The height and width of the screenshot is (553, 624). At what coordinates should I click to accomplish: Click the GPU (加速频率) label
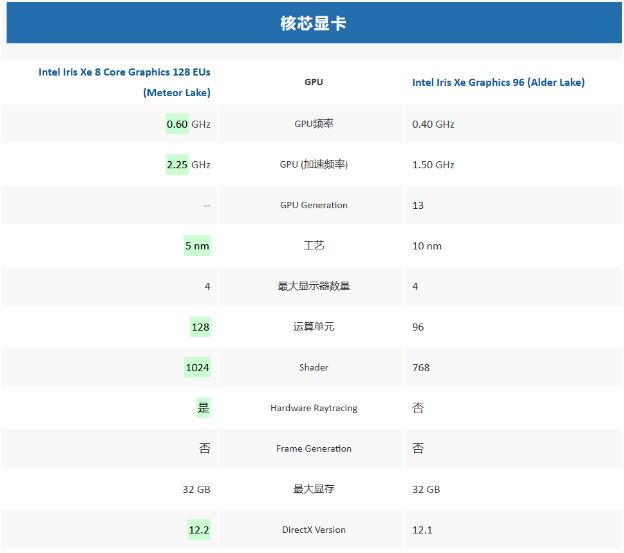[314, 164]
